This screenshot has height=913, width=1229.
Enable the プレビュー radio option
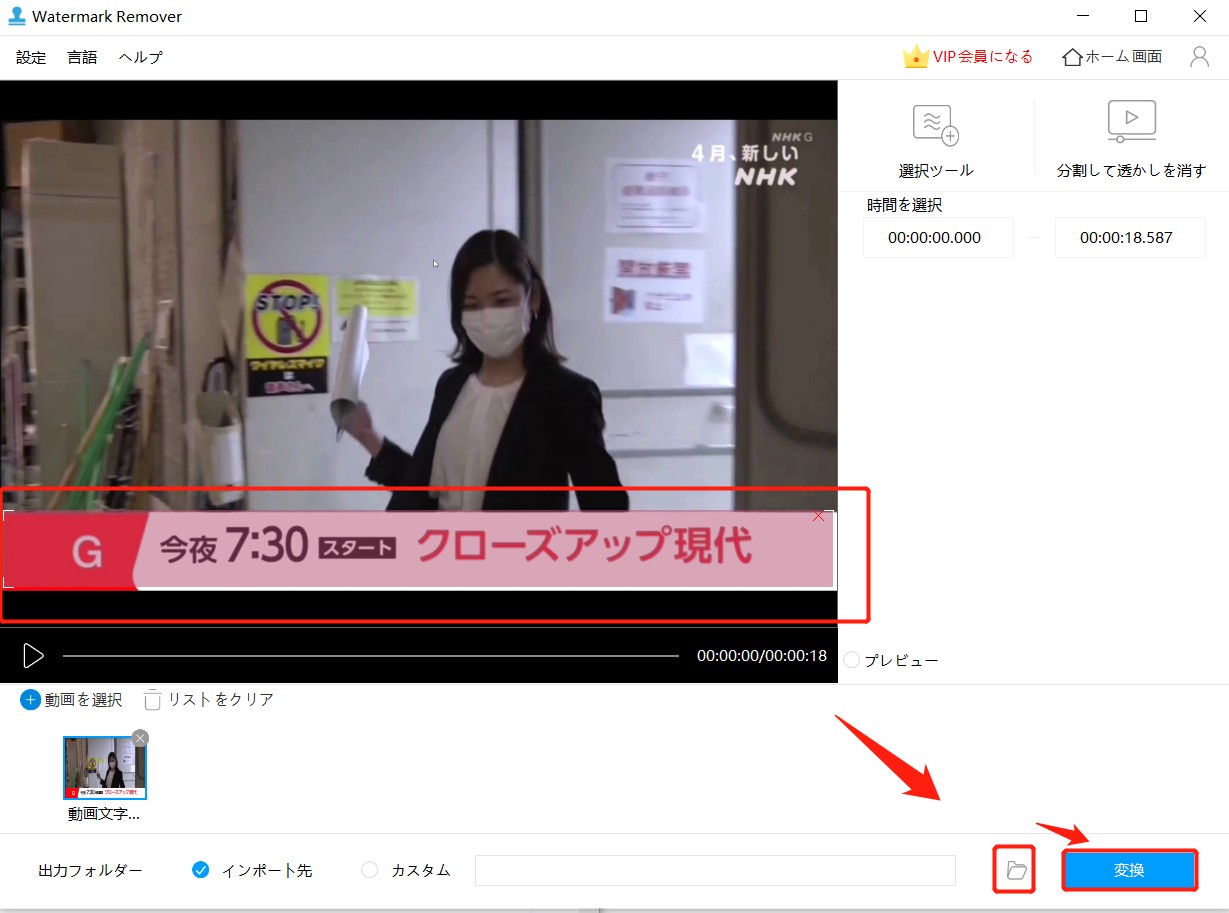pyautogui.click(x=852, y=660)
